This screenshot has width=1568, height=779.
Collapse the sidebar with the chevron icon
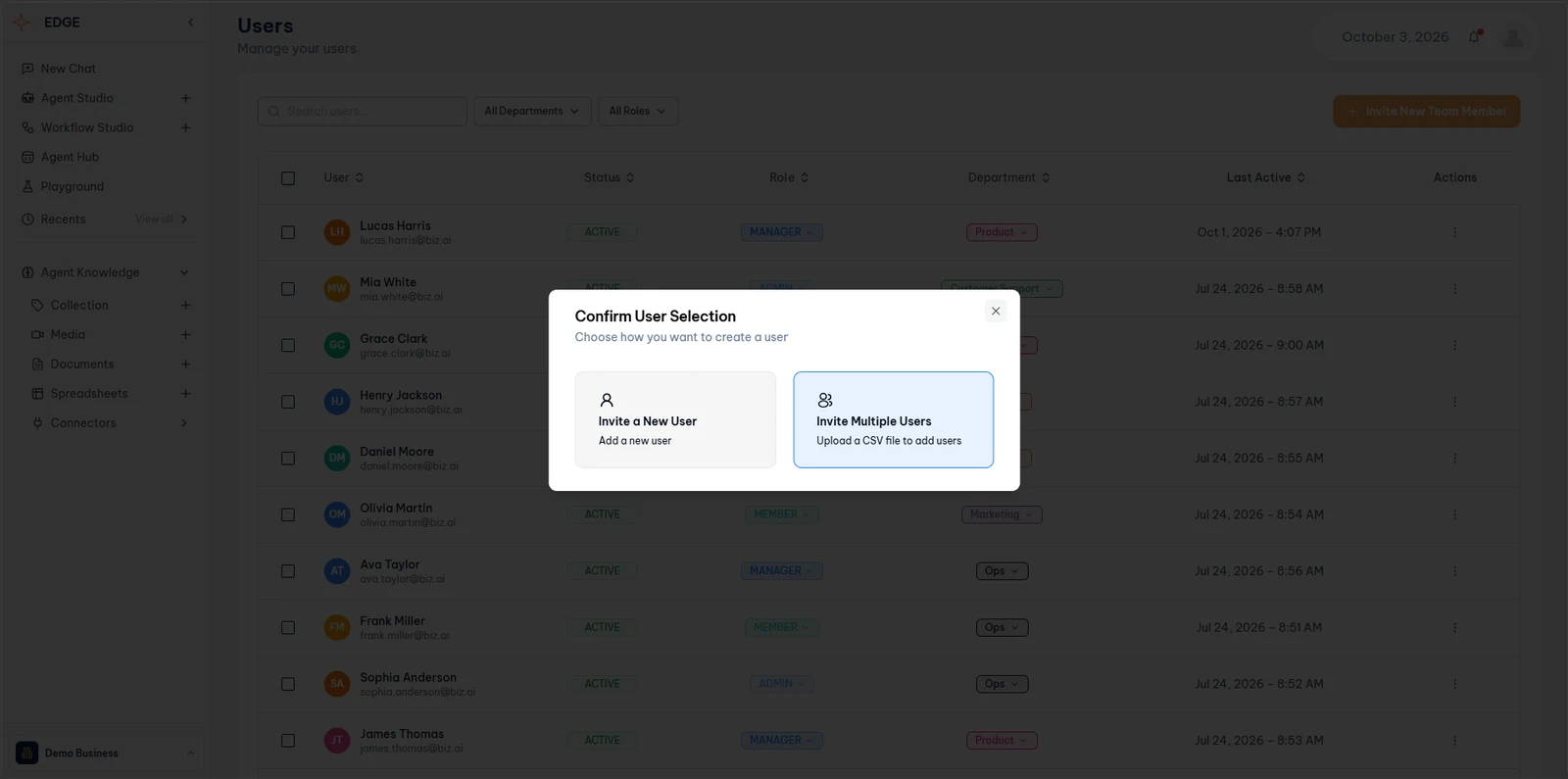[x=191, y=23]
